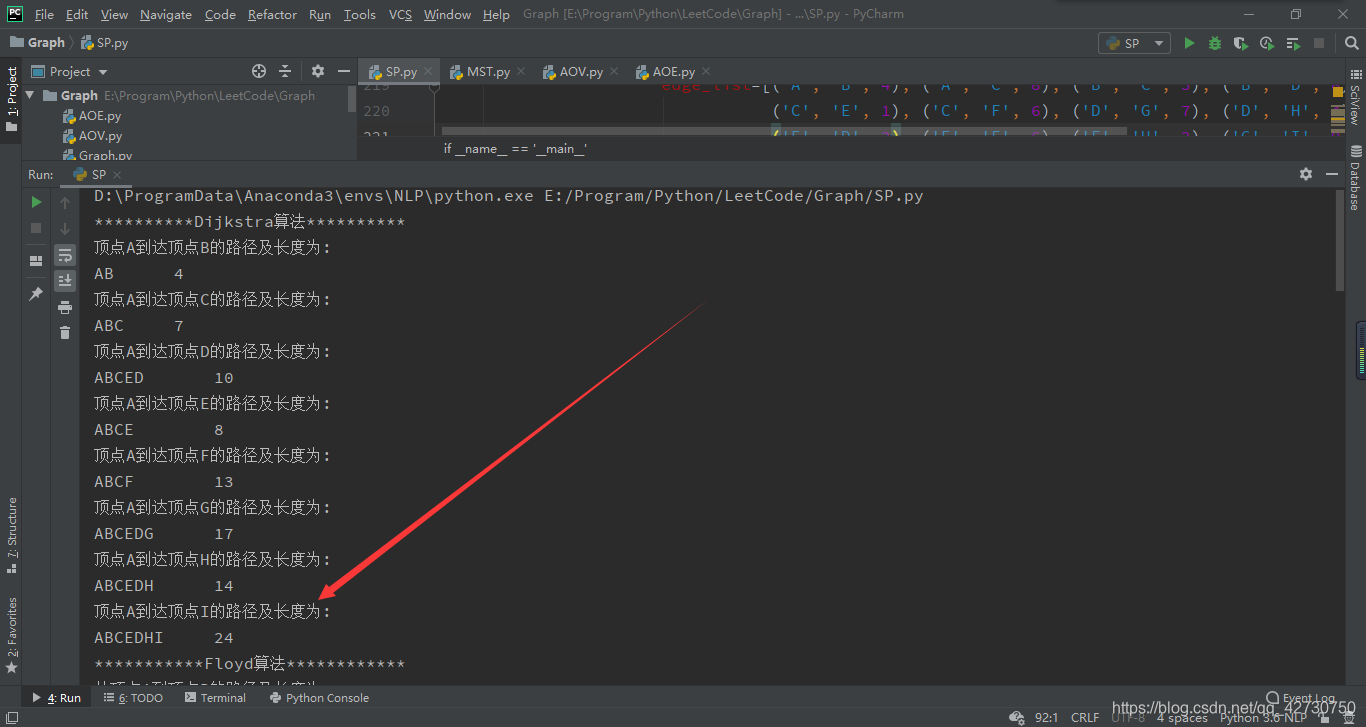Open Project panel settings gear

[x=318, y=71]
